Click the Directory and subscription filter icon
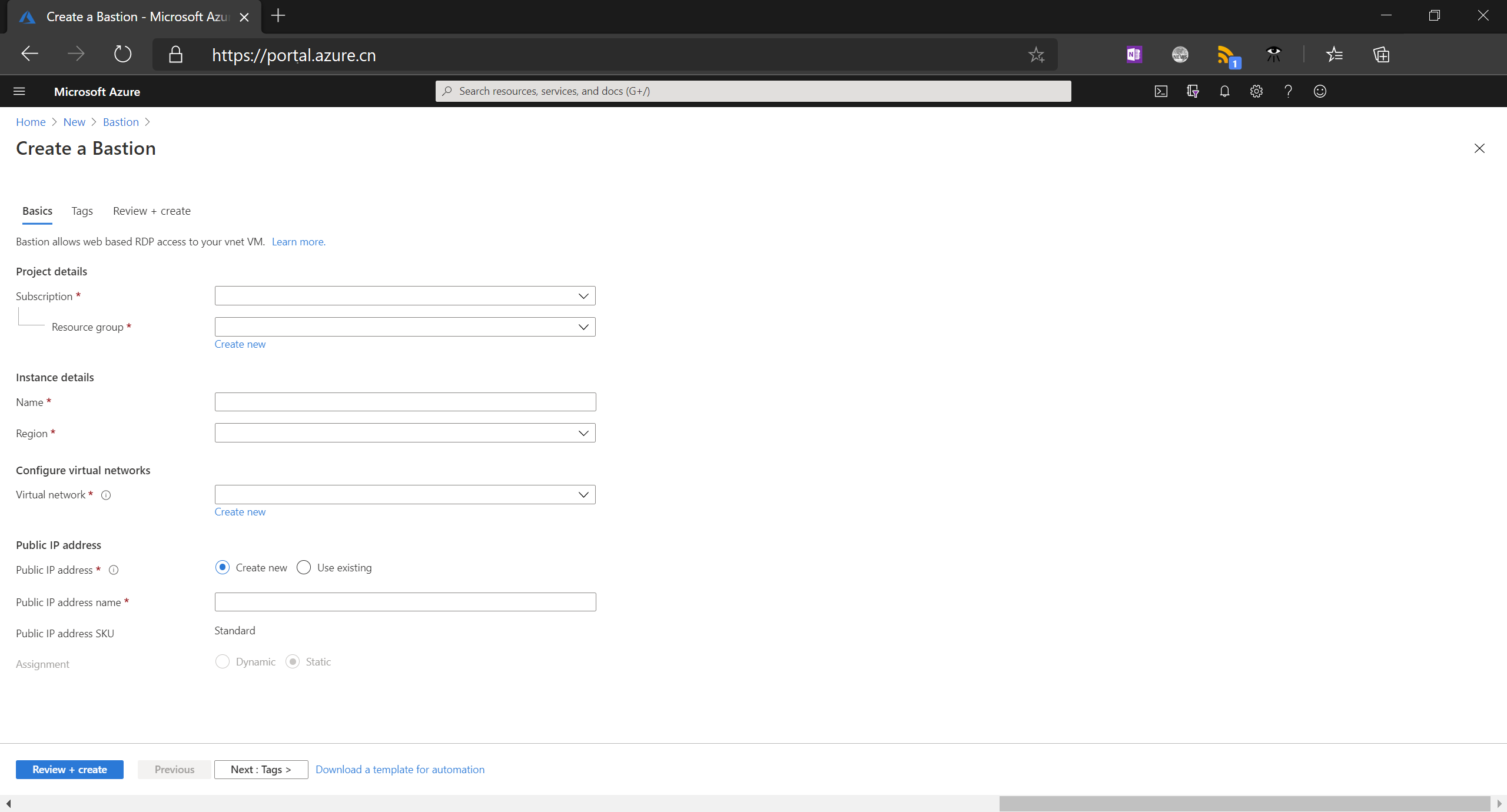This screenshot has width=1507, height=812. tap(1193, 91)
